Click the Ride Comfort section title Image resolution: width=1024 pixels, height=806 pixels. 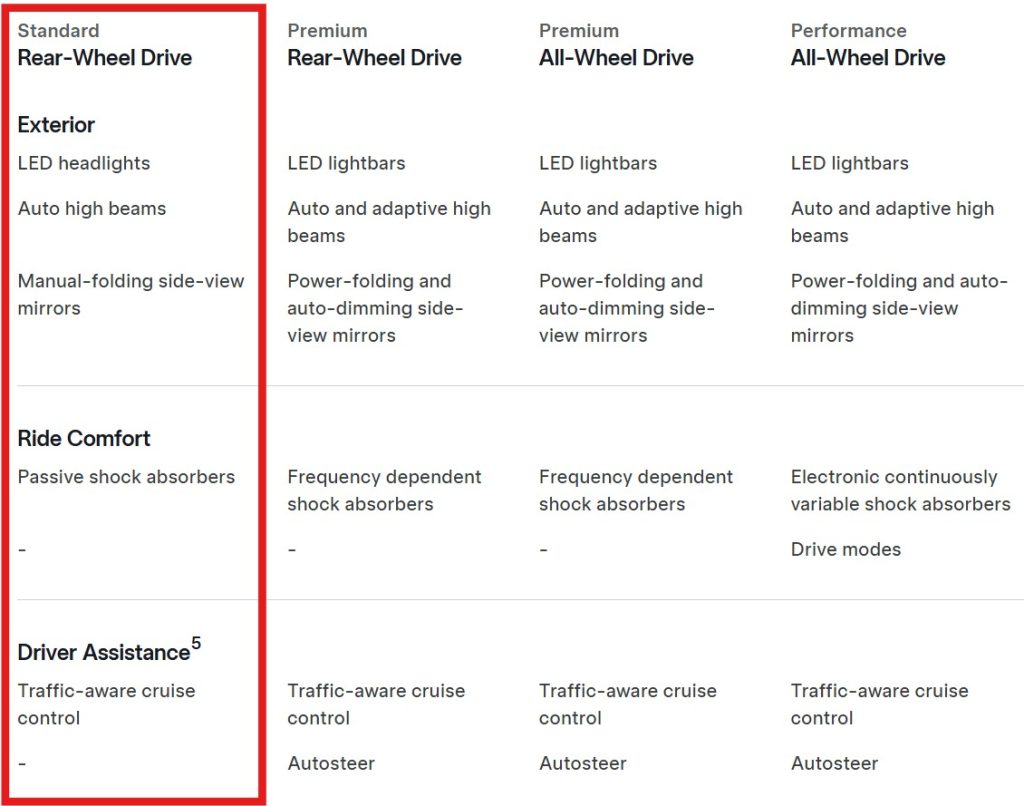pos(84,438)
